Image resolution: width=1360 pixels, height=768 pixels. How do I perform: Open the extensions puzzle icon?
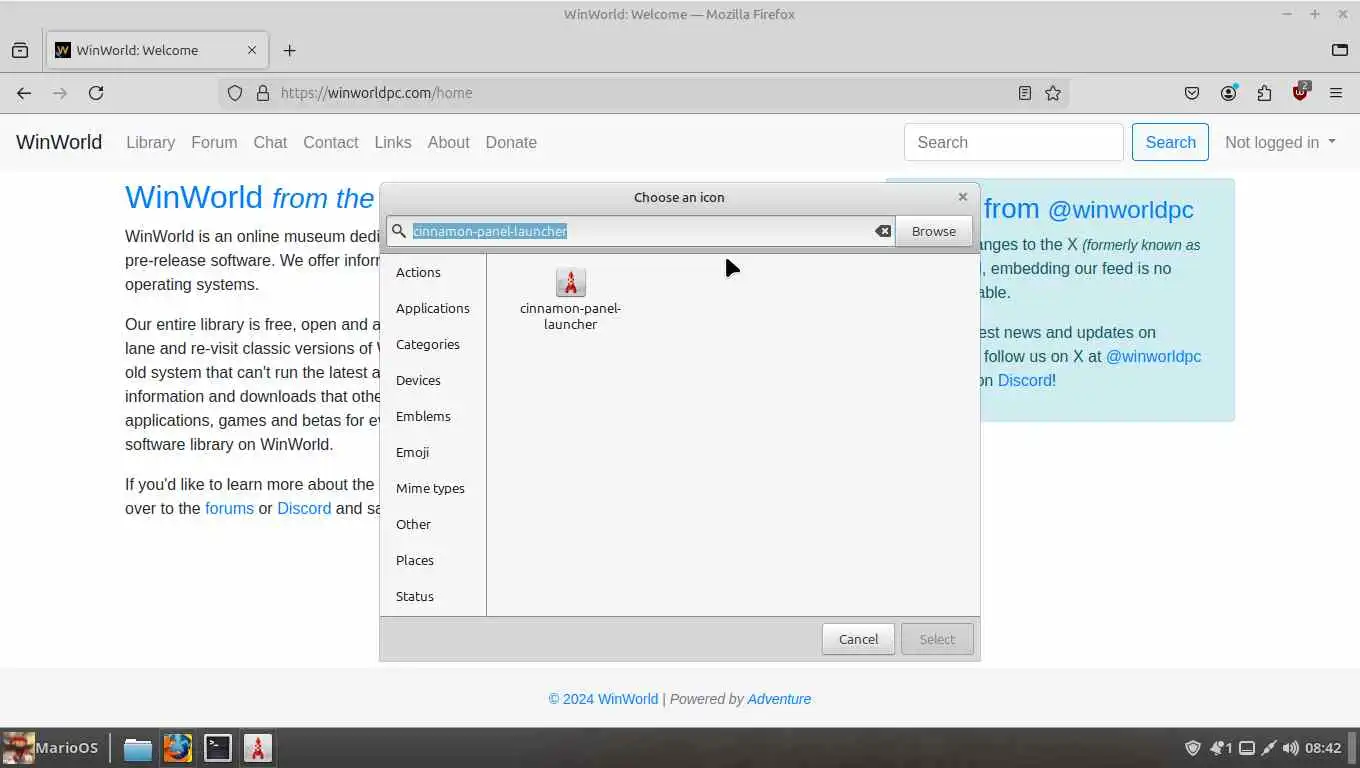point(1264,93)
